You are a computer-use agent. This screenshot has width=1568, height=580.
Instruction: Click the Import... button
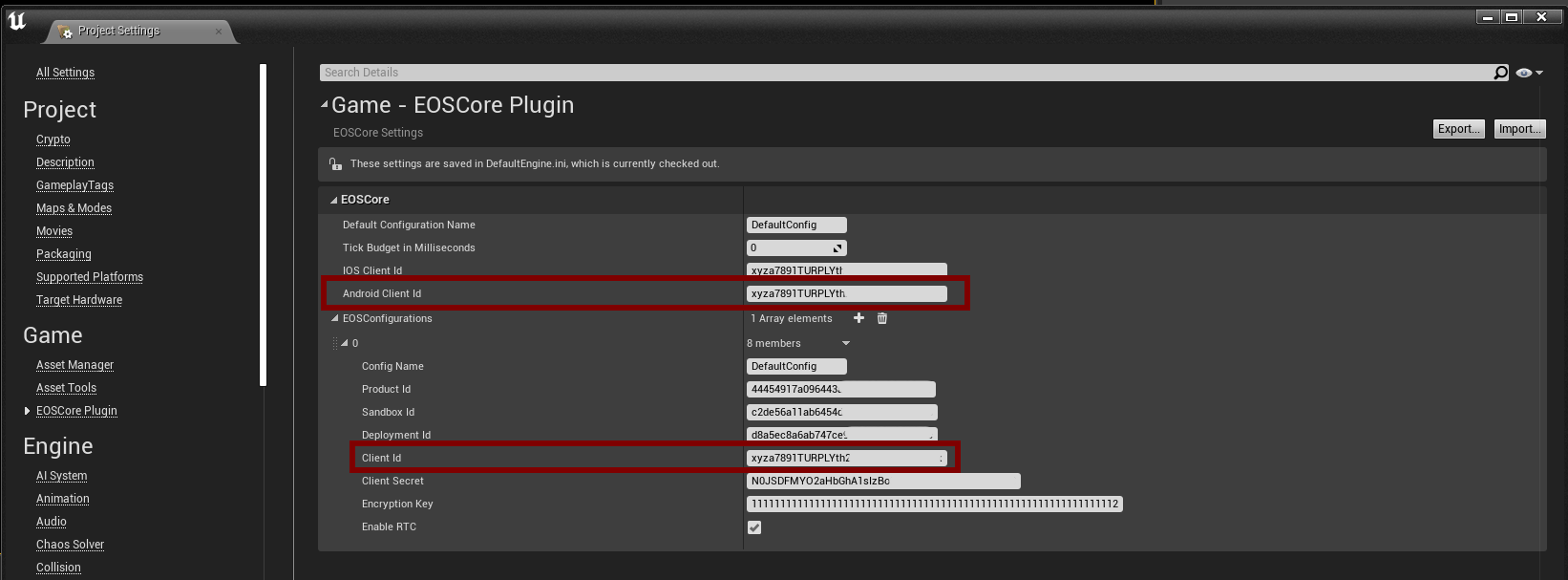(x=1519, y=129)
